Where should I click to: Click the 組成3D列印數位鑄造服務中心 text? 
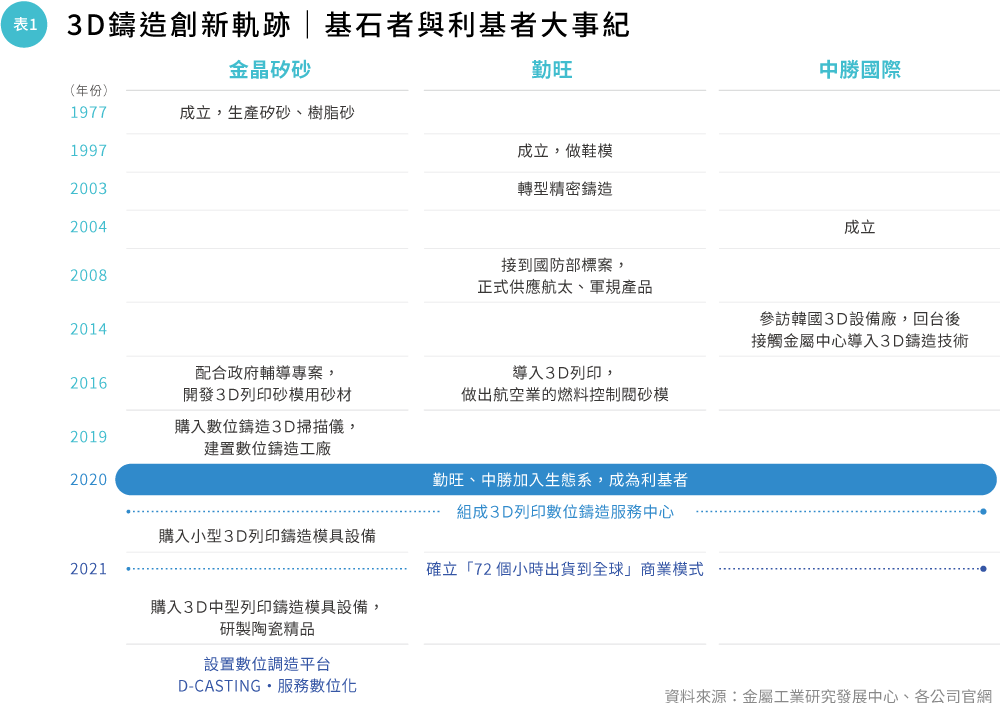click(x=565, y=512)
